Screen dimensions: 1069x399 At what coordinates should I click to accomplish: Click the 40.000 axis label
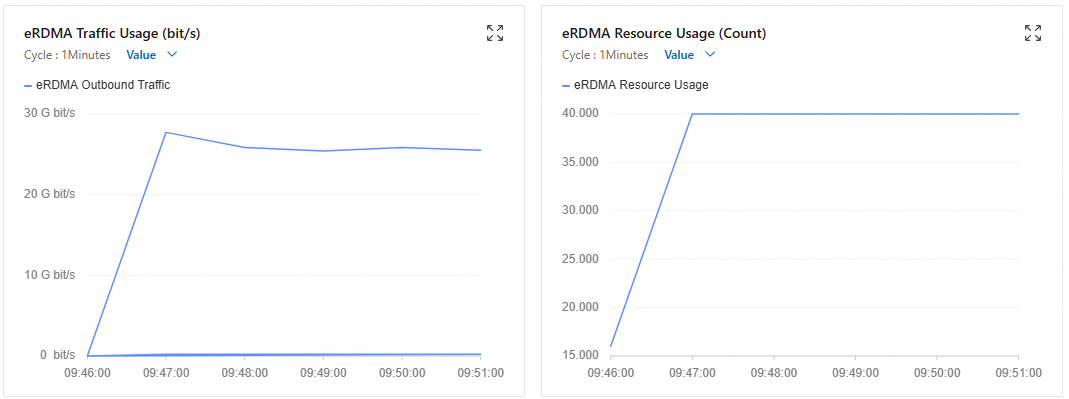581,113
